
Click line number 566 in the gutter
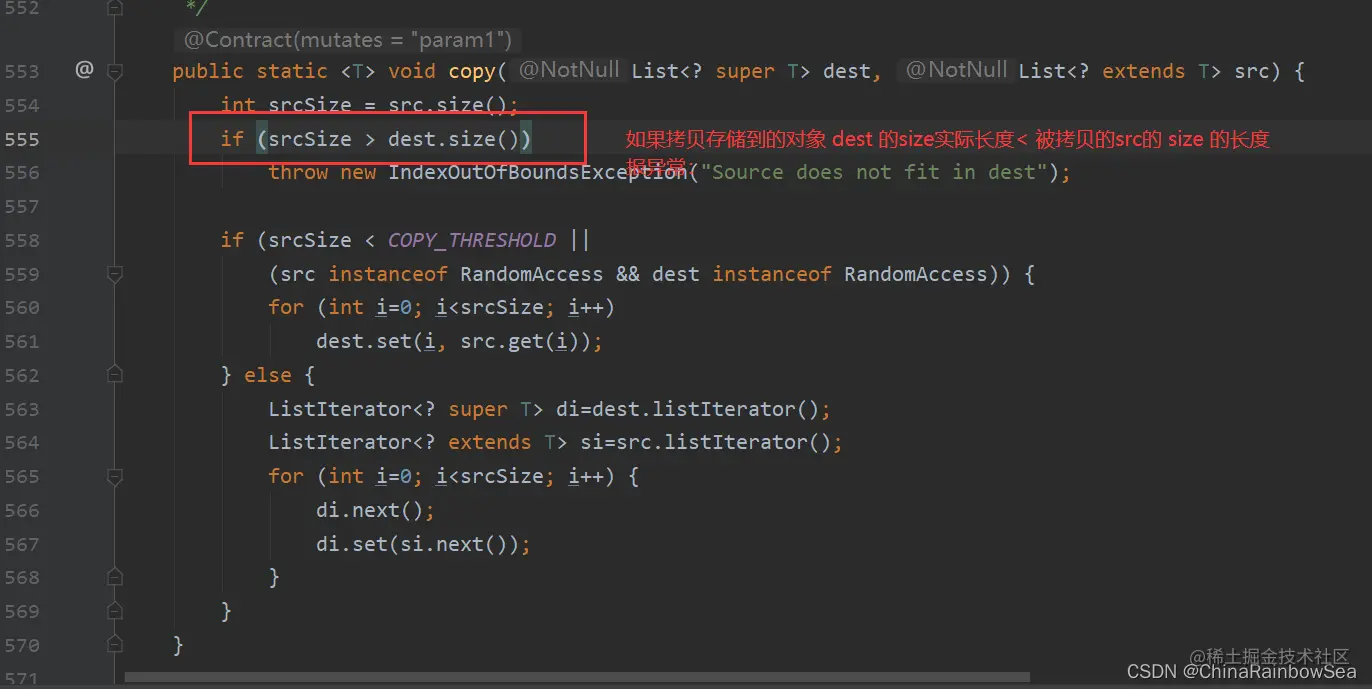coord(22,510)
